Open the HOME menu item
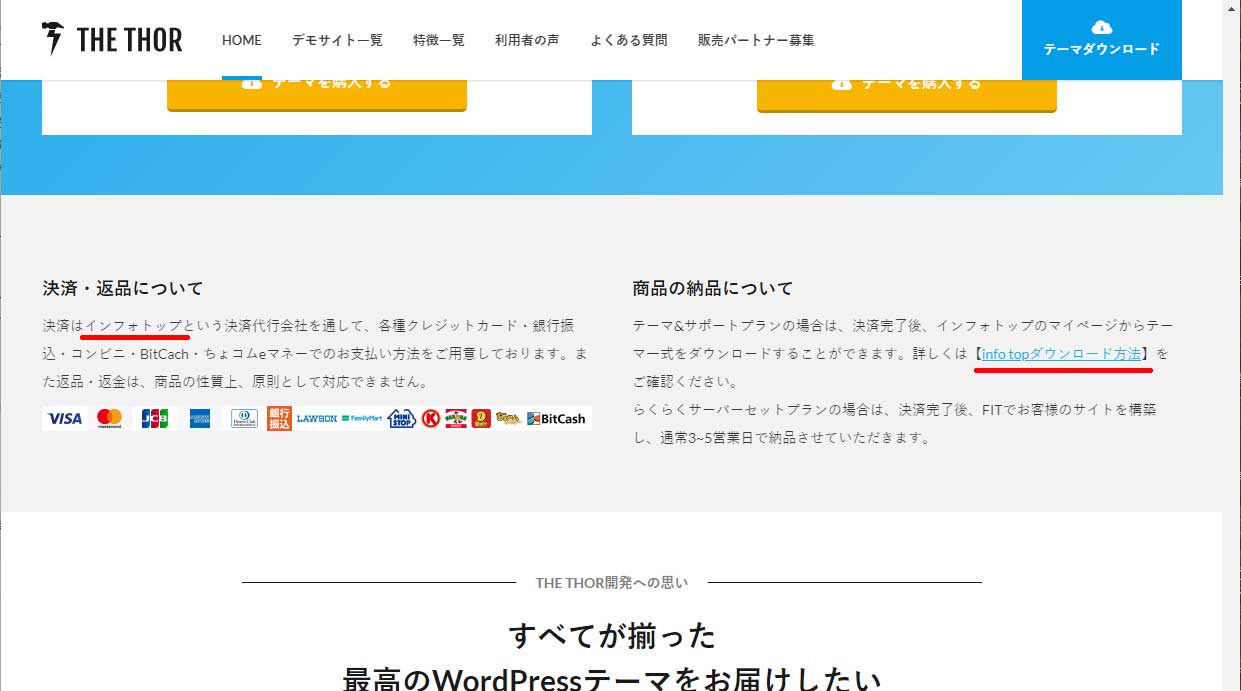 [242, 40]
